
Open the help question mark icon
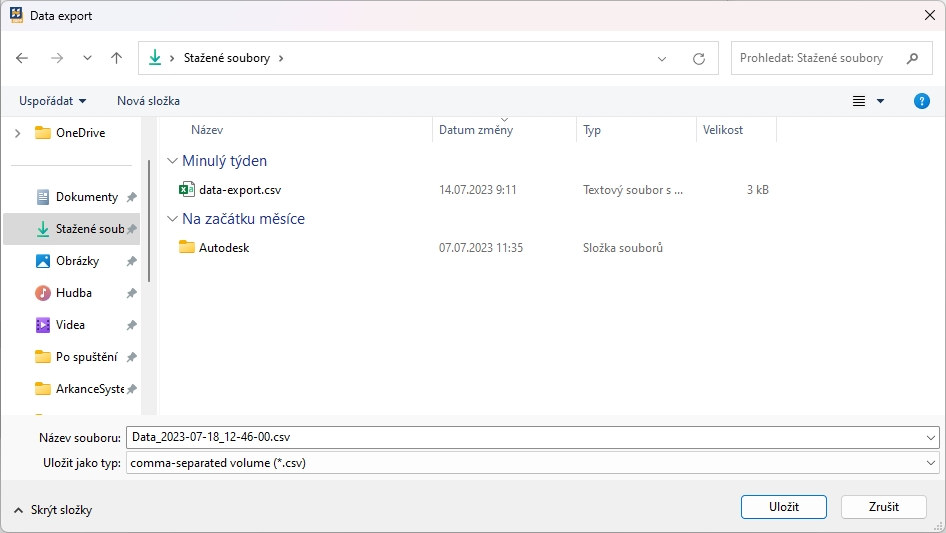922,101
